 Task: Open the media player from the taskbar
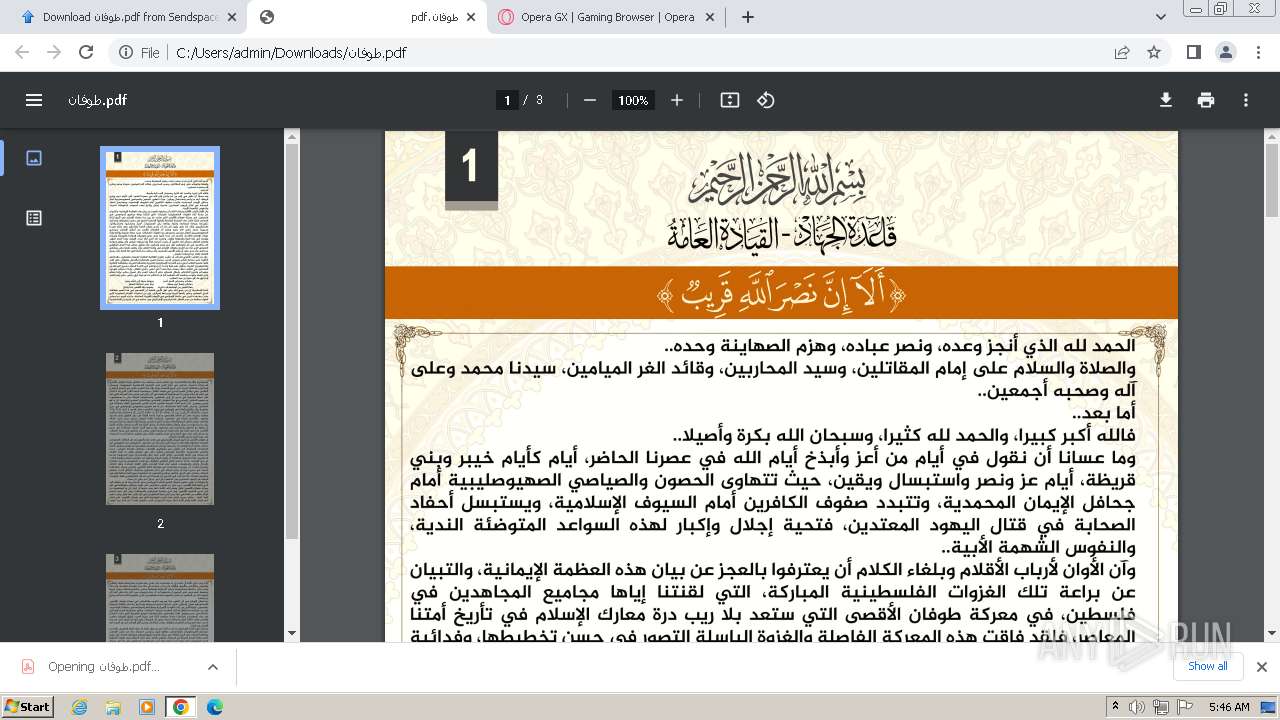click(147, 707)
